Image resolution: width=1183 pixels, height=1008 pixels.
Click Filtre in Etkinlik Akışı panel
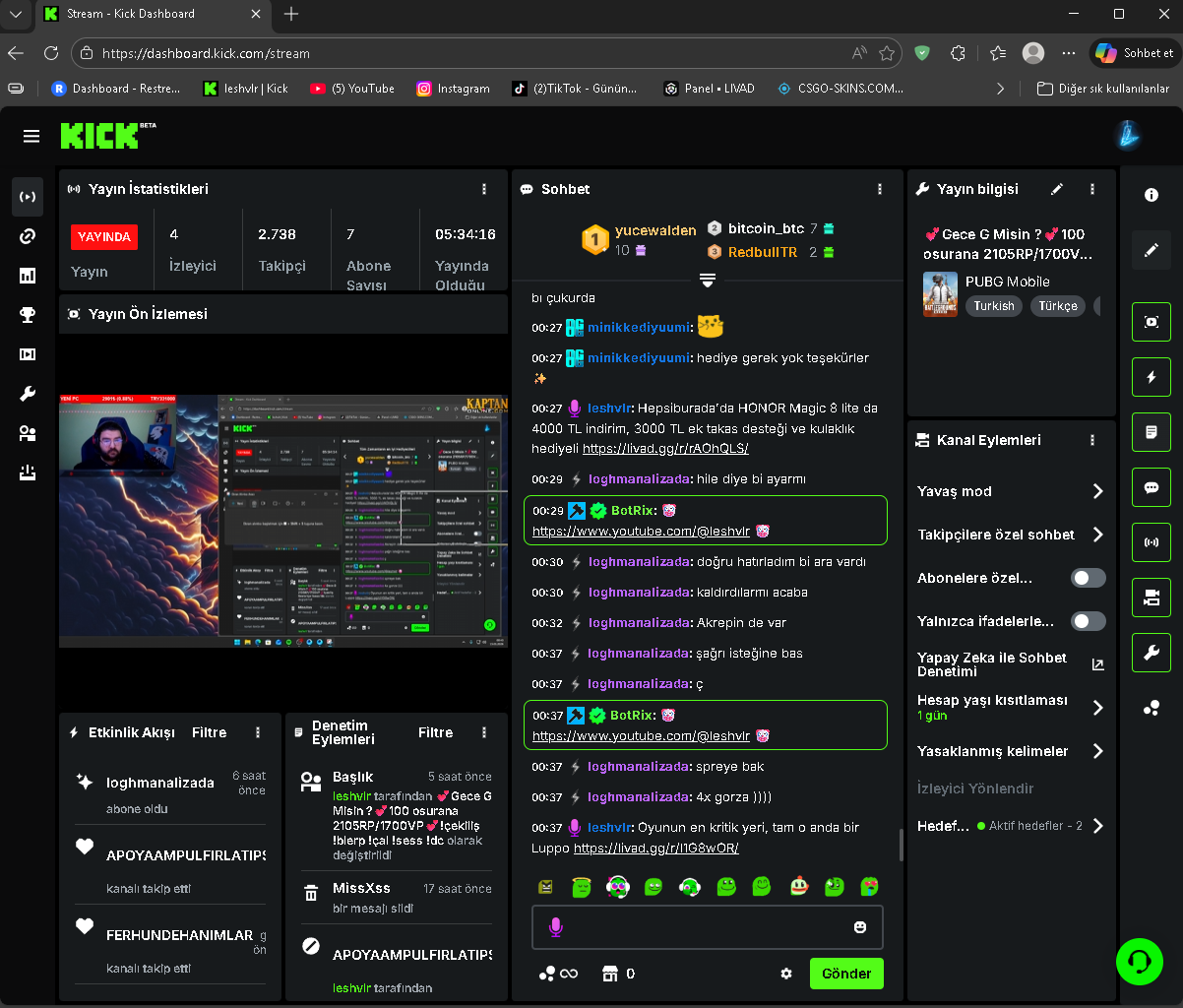click(x=210, y=732)
